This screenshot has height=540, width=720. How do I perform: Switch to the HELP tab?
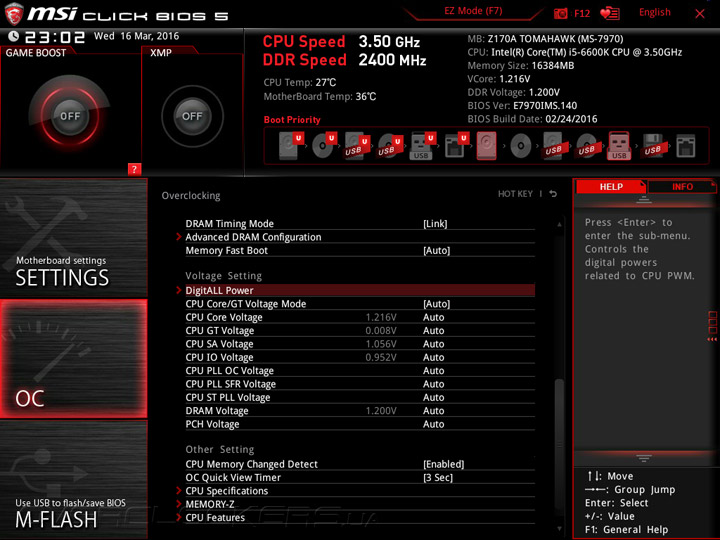pos(611,187)
